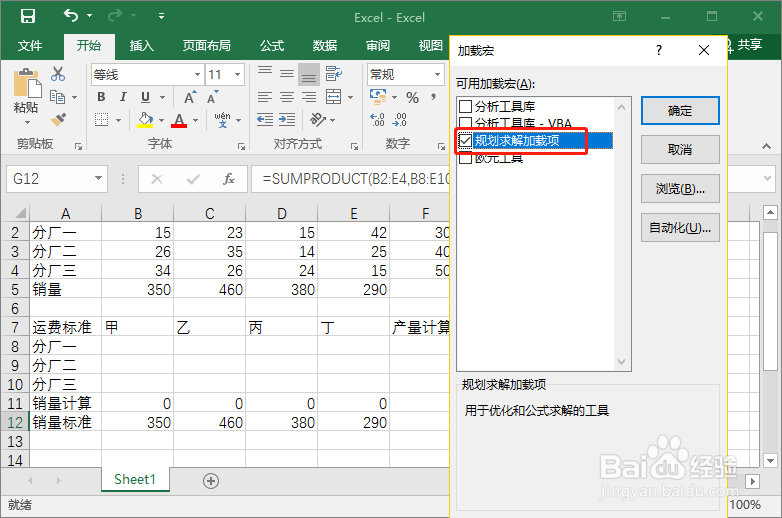782x518 pixels.
Task: Click the Format Painter brush icon
Action: [x=58, y=120]
